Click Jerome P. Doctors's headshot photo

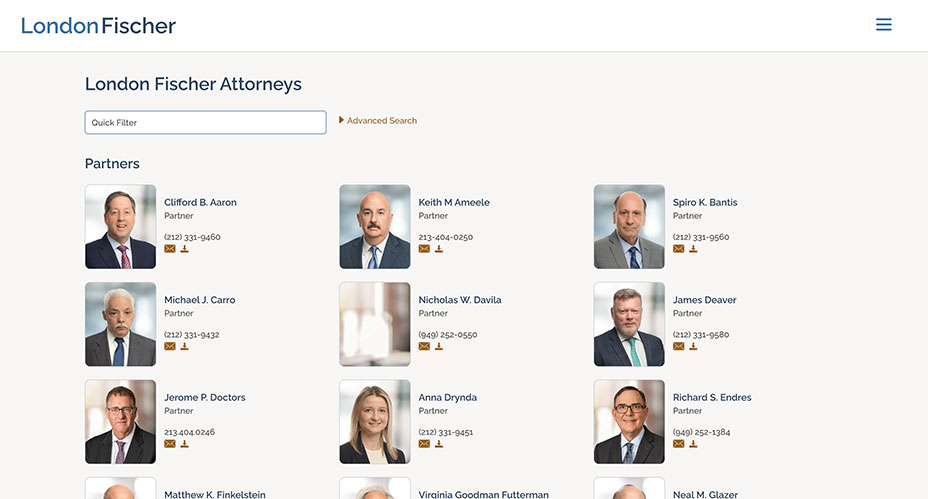(121, 421)
